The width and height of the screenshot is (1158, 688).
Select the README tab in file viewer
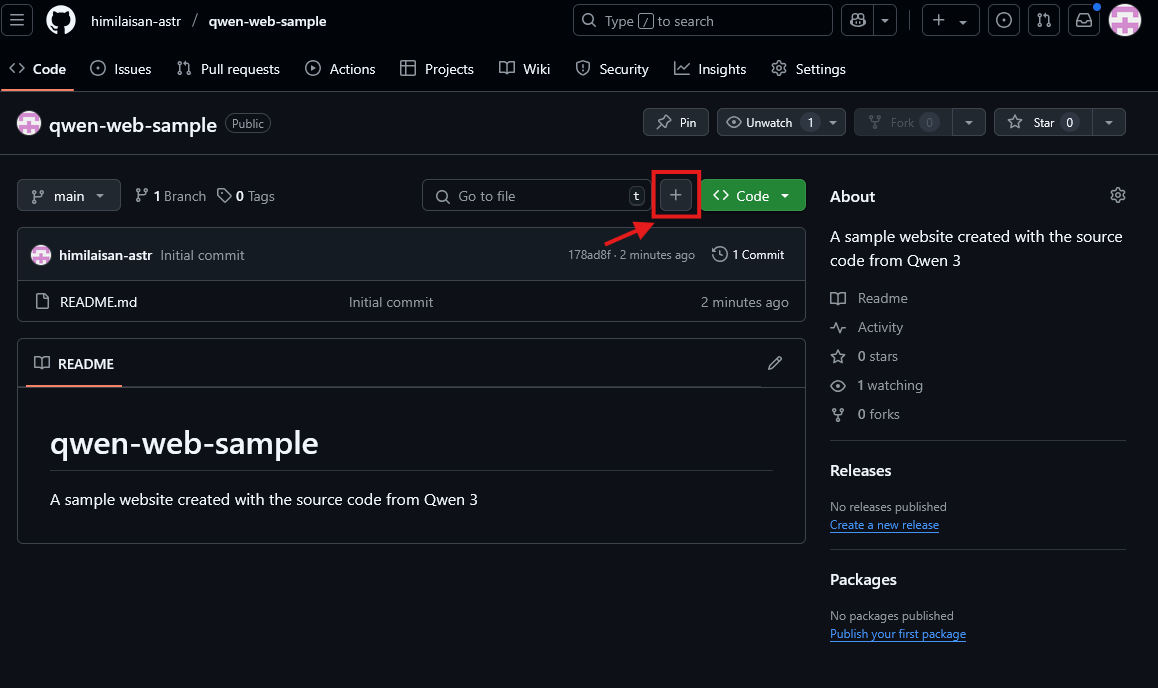[74, 363]
